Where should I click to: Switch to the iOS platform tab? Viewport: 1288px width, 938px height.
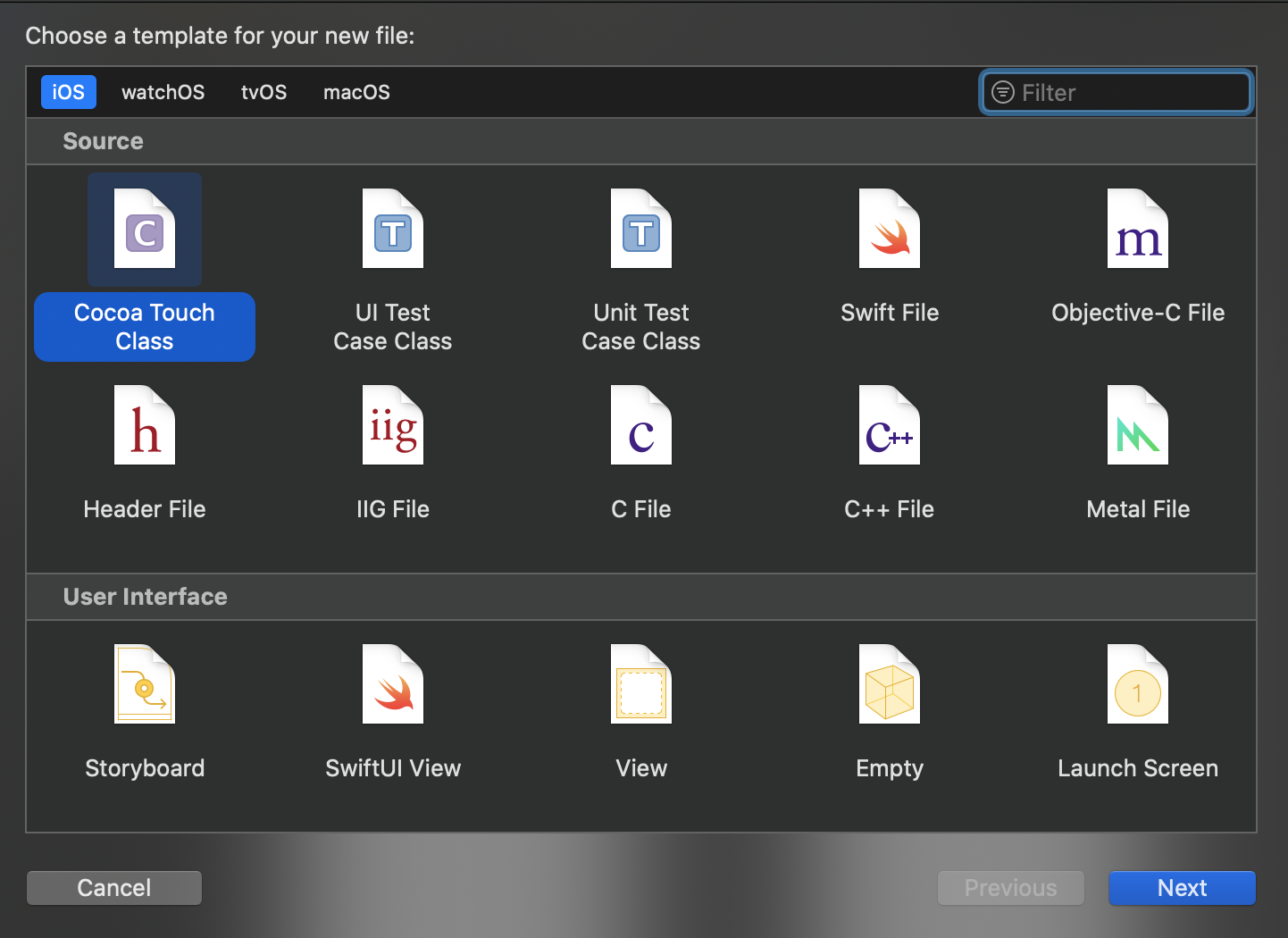click(x=69, y=92)
